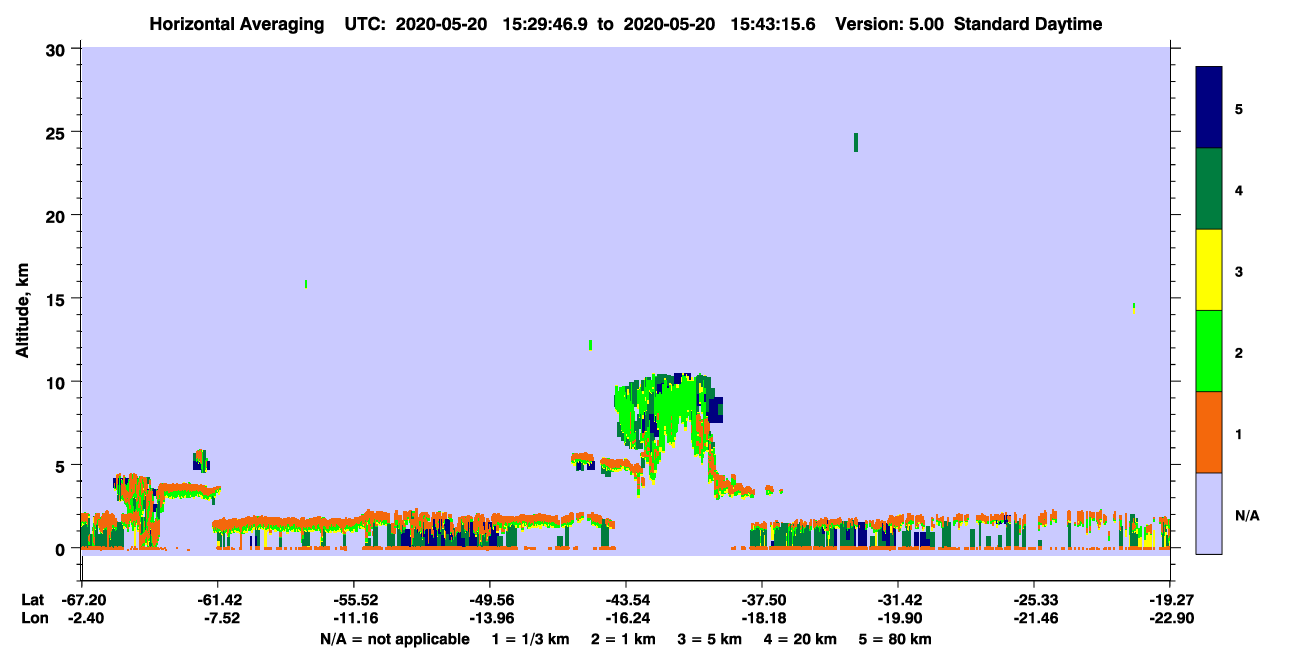The height and width of the screenshot is (667, 1300).
Task: Click the bright green colorbar segment labeled 2
Action: click(1209, 351)
